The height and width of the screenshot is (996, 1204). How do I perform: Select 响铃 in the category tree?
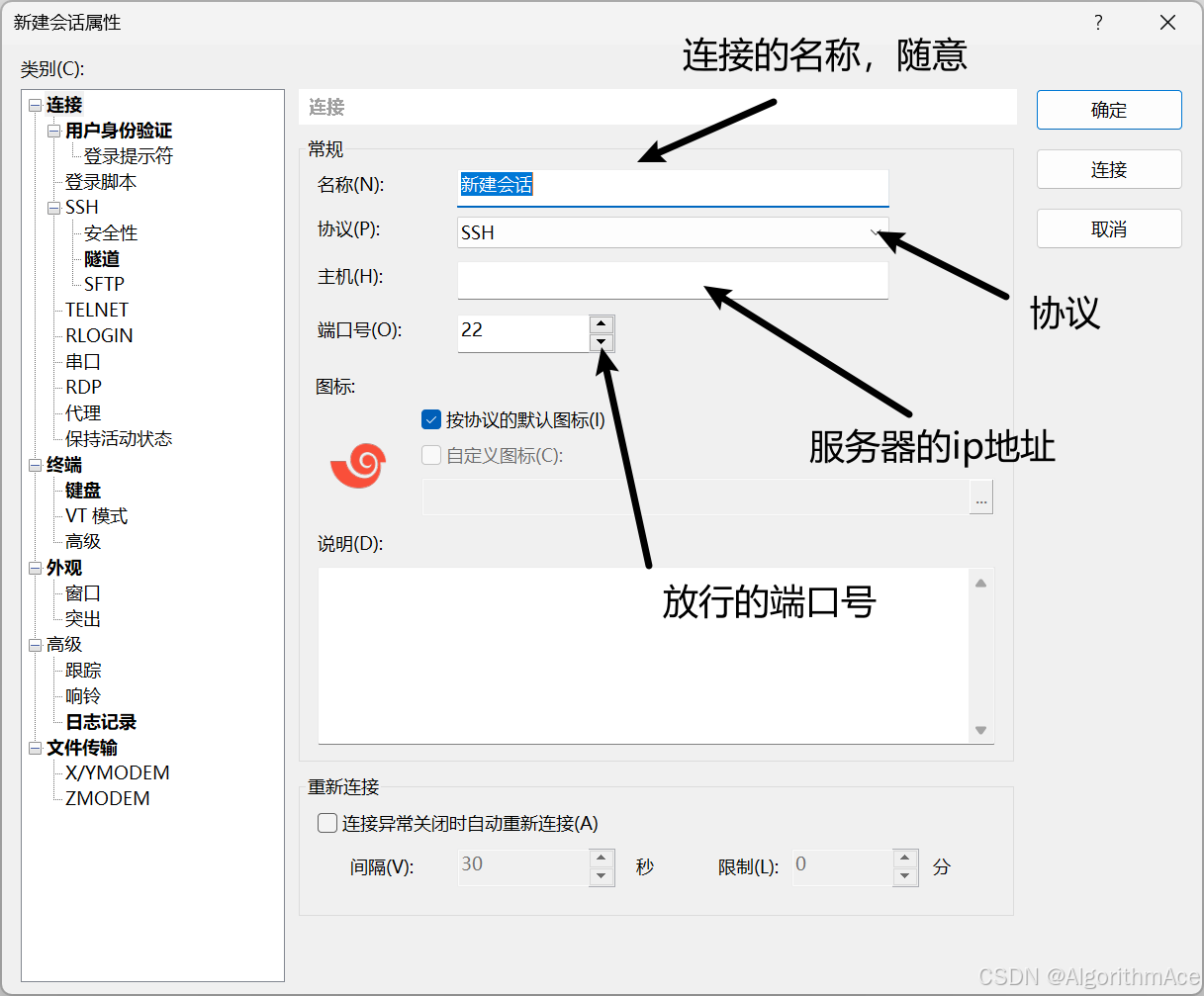(x=83, y=696)
